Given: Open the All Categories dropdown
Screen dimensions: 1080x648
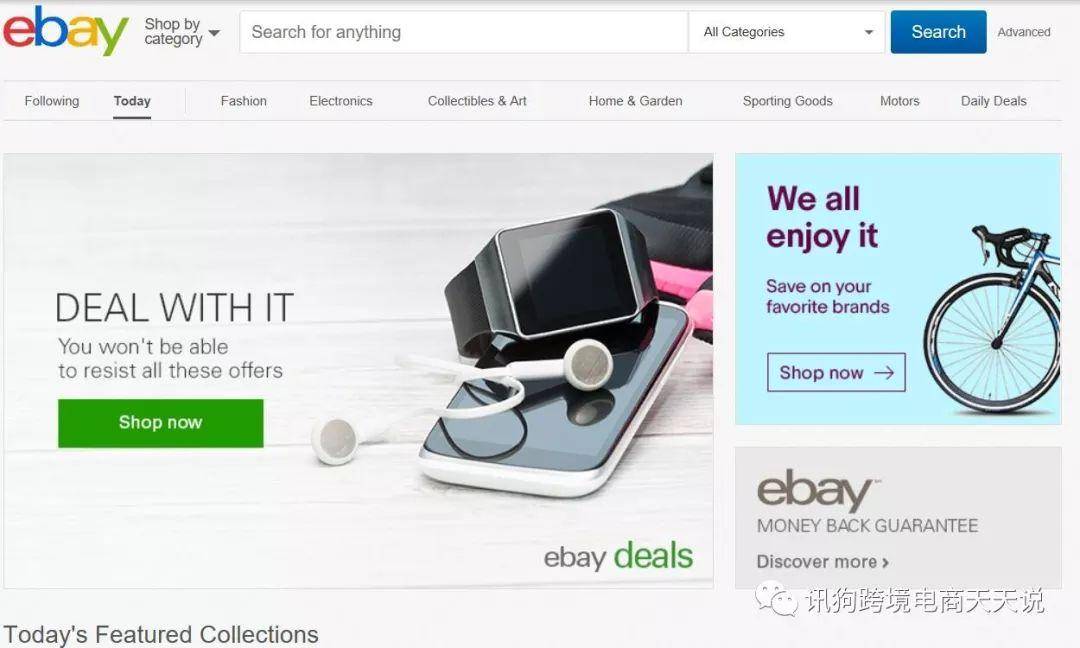Looking at the screenshot, I should [x=787, y=32].
